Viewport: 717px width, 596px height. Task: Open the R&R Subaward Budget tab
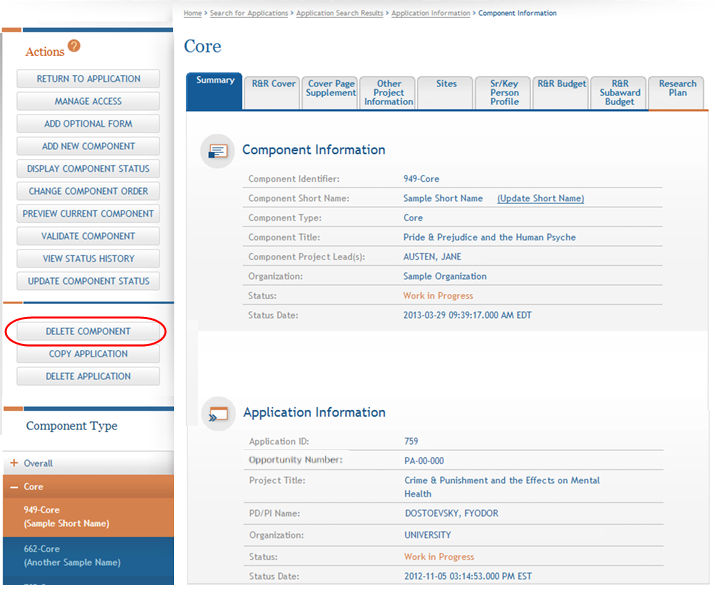[x=619, y=93]
